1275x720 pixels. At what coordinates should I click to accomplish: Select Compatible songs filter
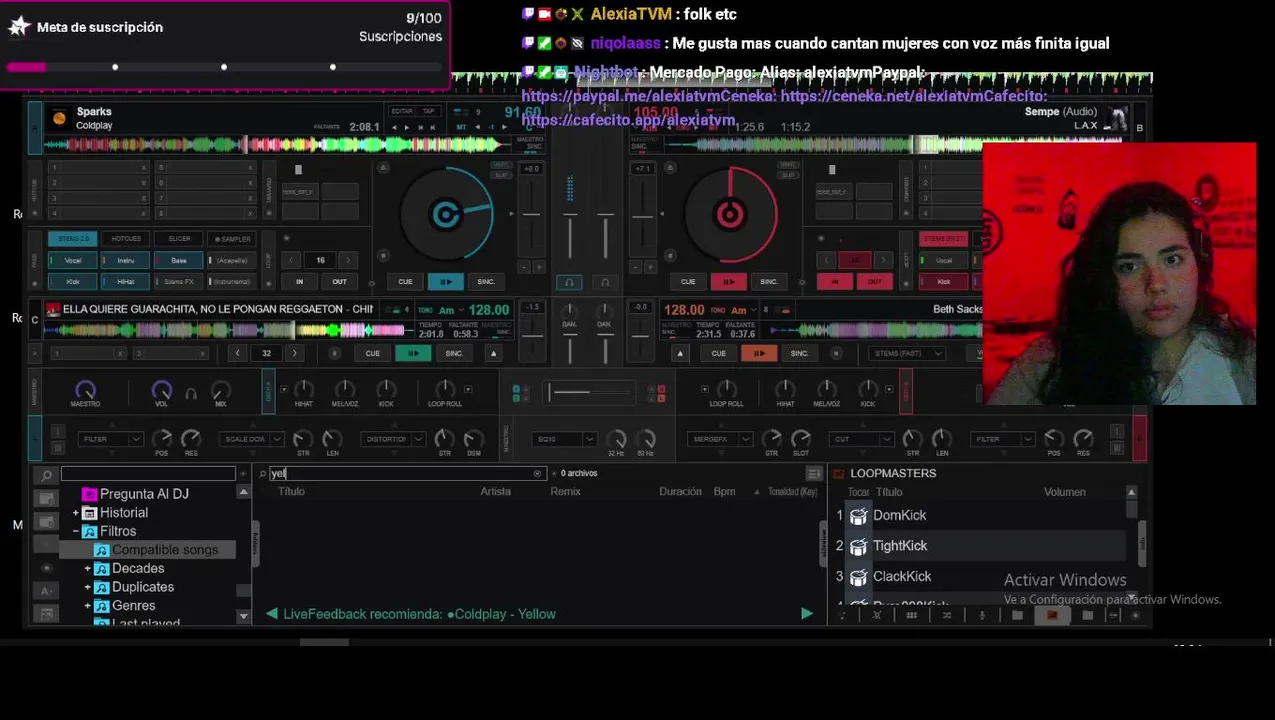[165, 550]
